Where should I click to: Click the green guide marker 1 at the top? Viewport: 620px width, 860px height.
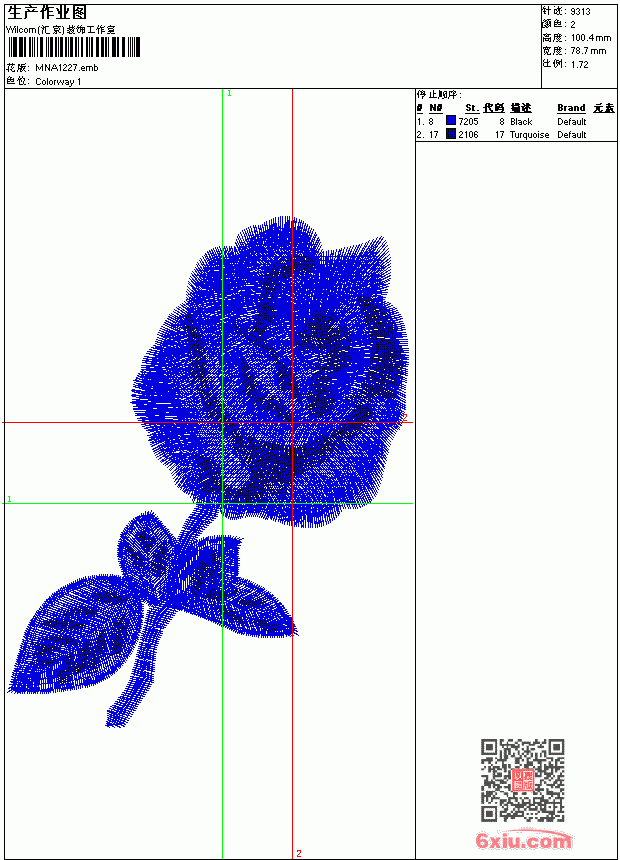pyautogui.click(x=229, y=94)
